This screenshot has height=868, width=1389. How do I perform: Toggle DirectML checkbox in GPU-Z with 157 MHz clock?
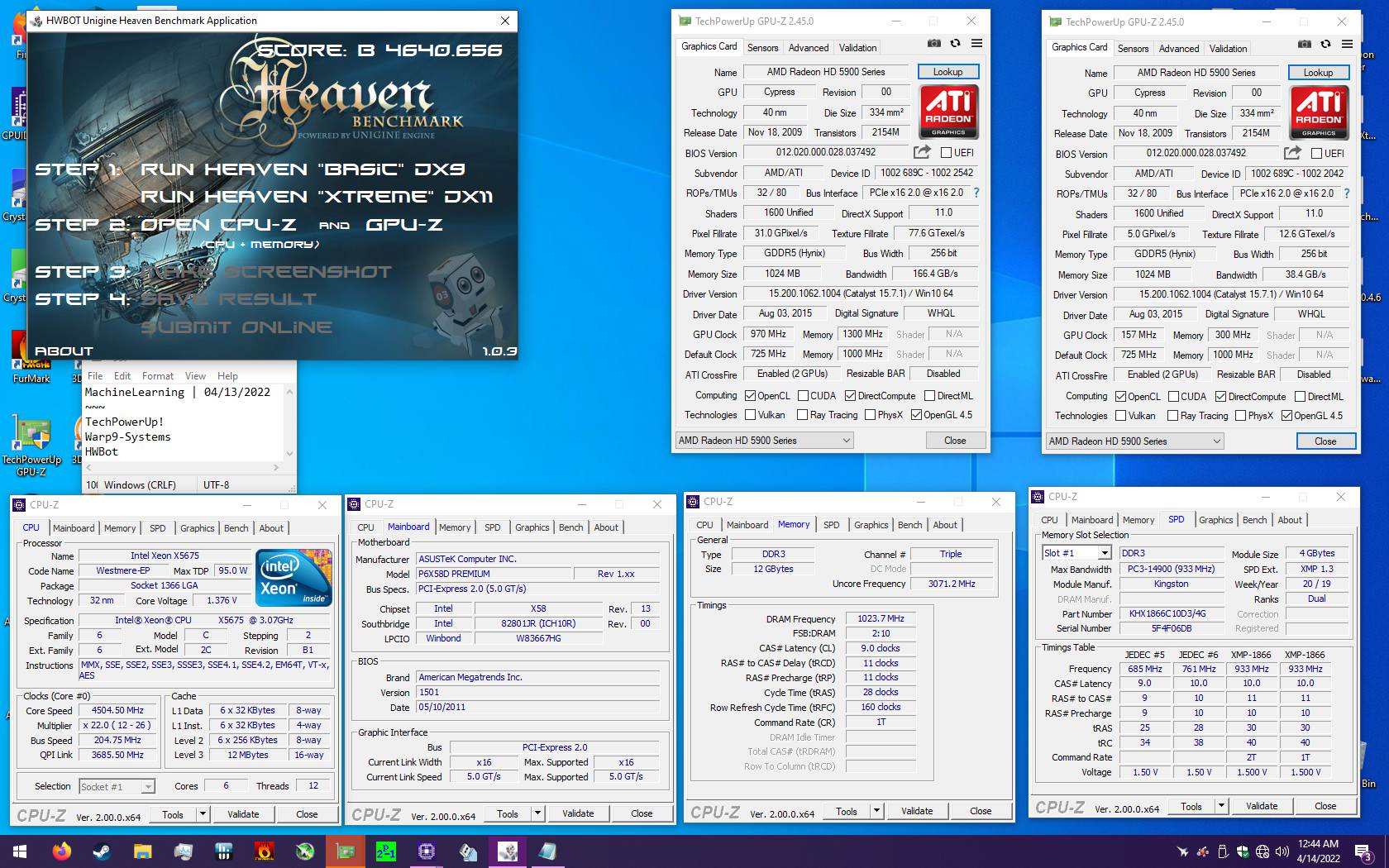point(1301,397)
